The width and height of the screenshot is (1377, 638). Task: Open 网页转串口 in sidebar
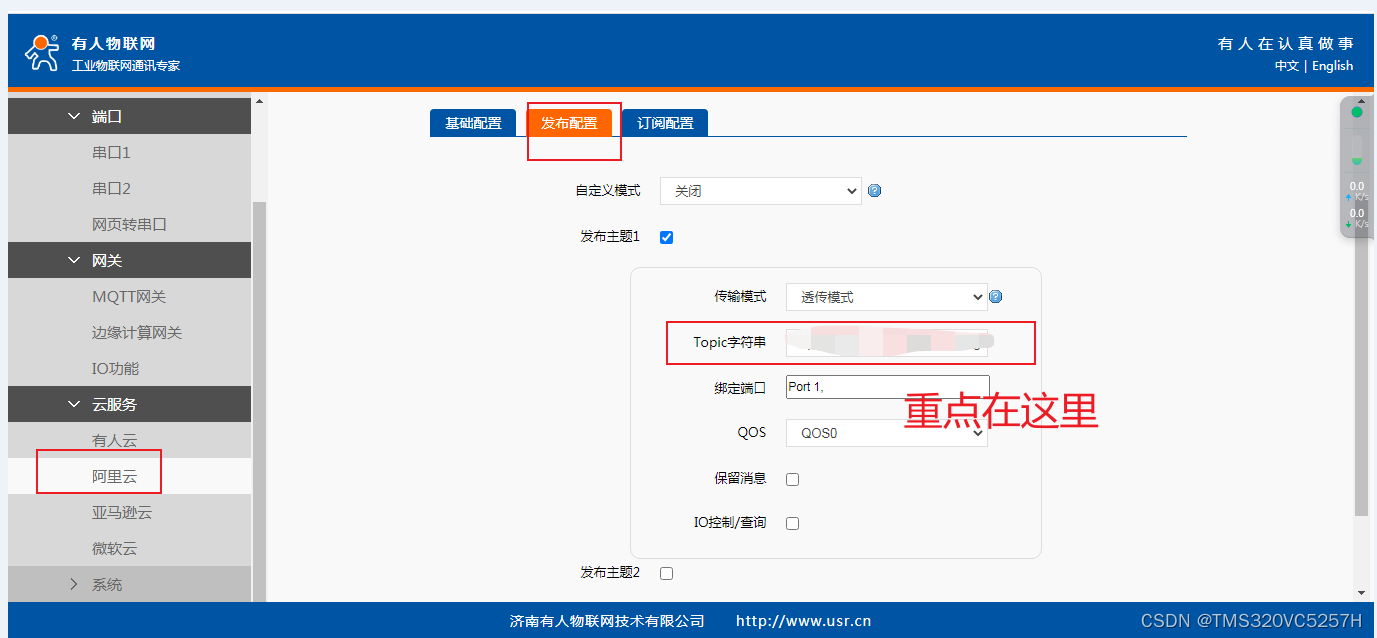pyautogui.click(x=129, y=224)
